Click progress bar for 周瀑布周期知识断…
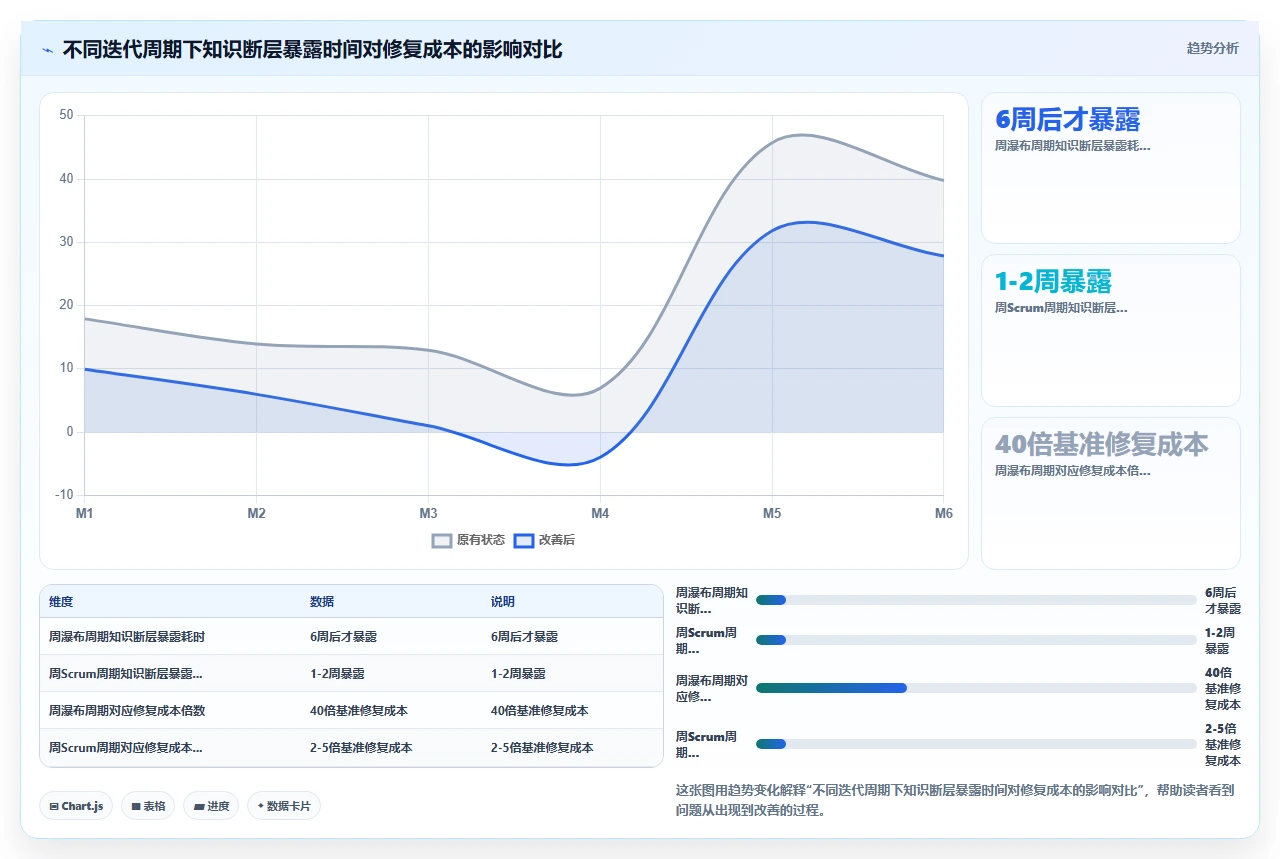This screenshot has height=859, width=1280. pyautogui.click(x=976, y=600)
